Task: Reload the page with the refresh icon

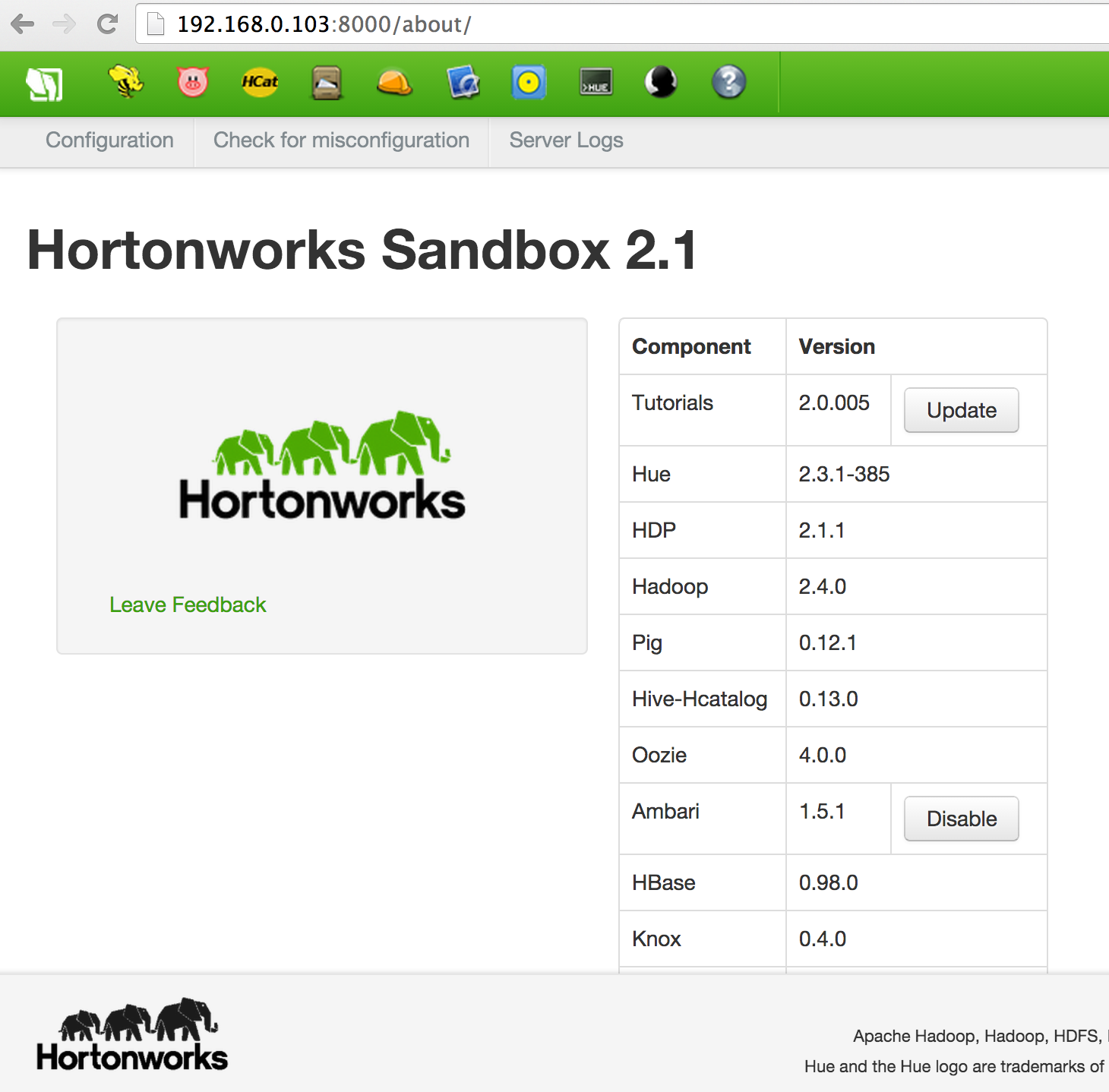Action: point(107,24)
